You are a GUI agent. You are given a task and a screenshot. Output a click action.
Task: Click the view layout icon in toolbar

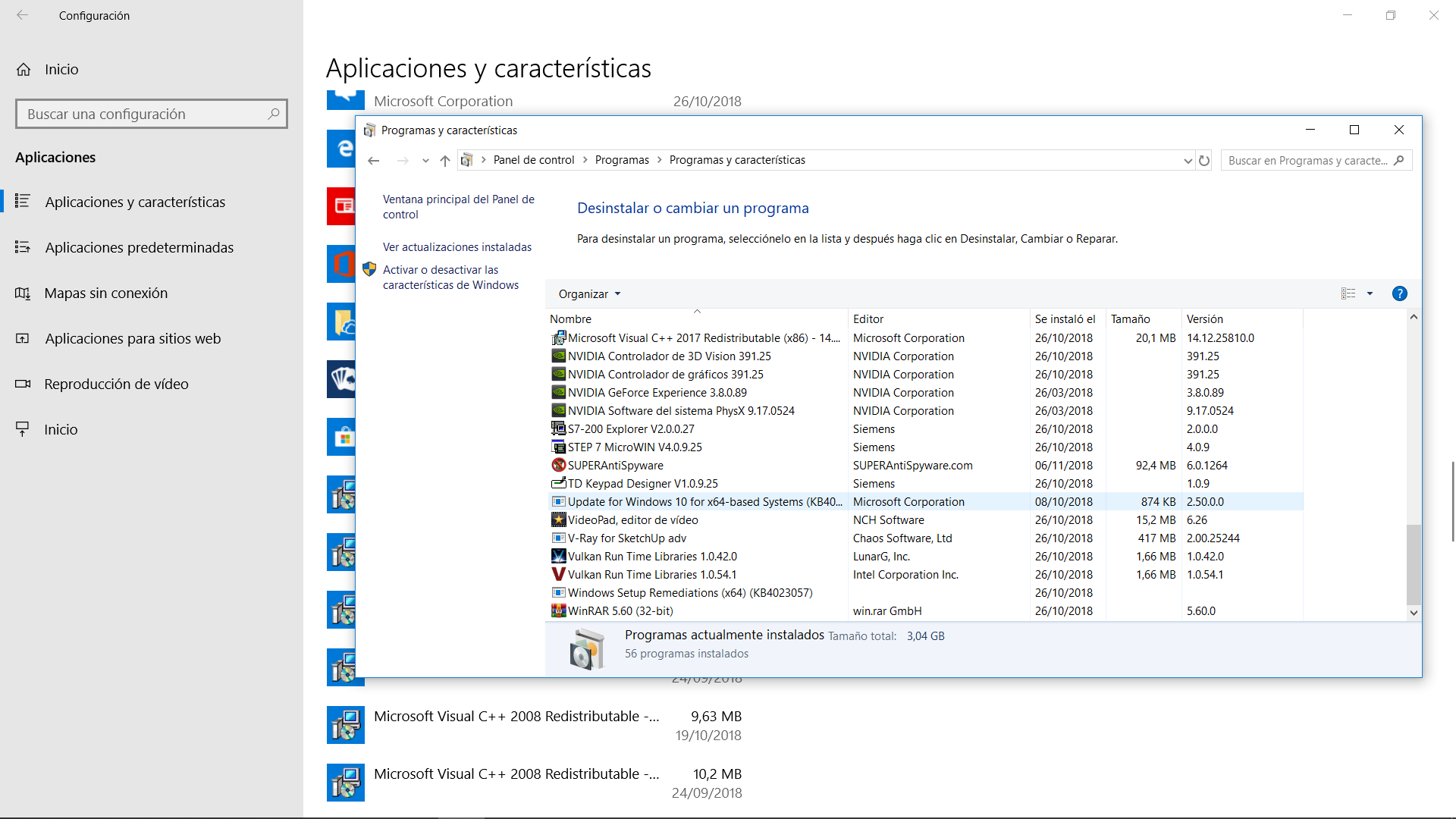click(x=1348, y=293)
